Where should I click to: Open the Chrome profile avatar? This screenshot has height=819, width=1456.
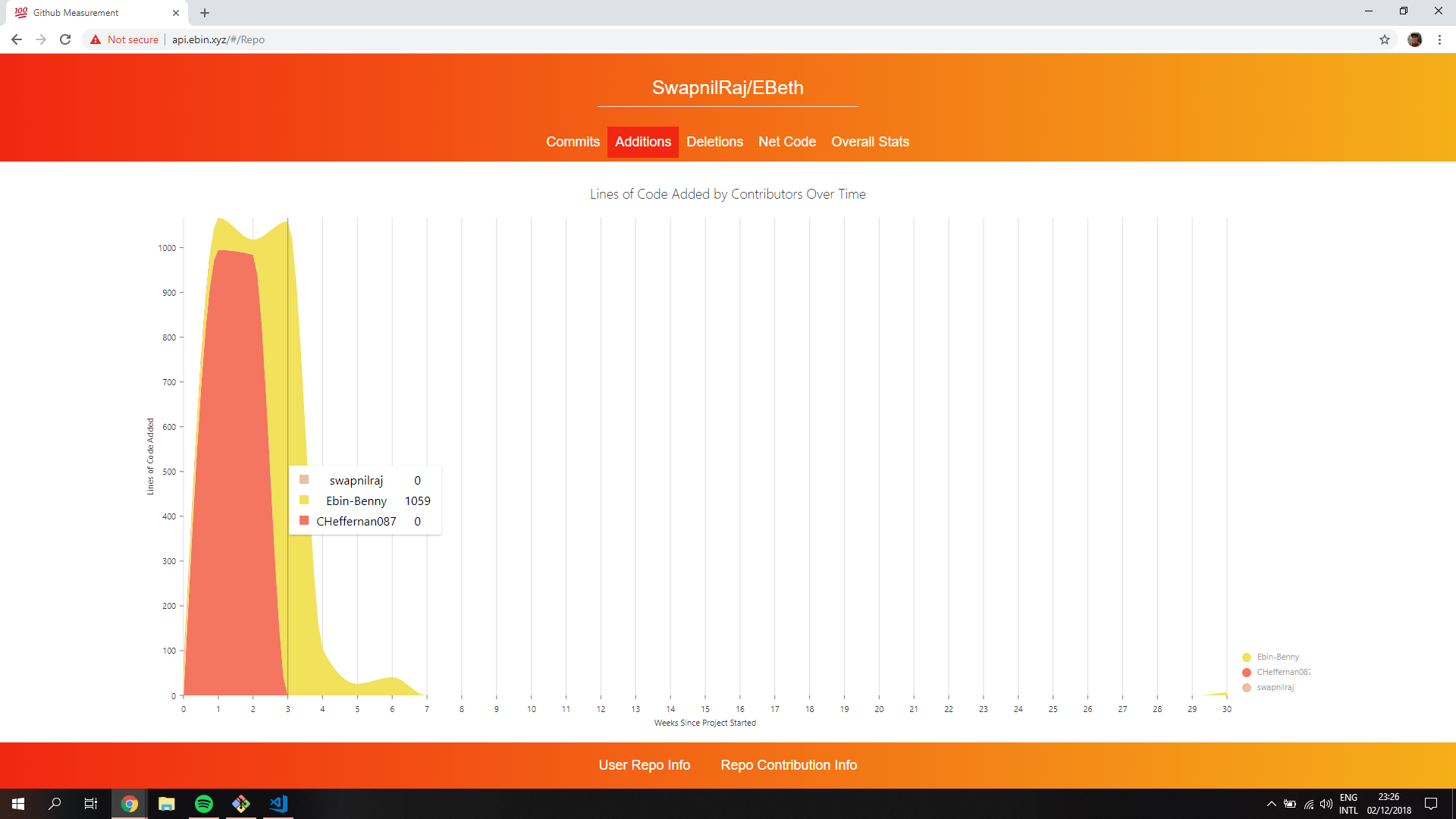(1414, 39)
